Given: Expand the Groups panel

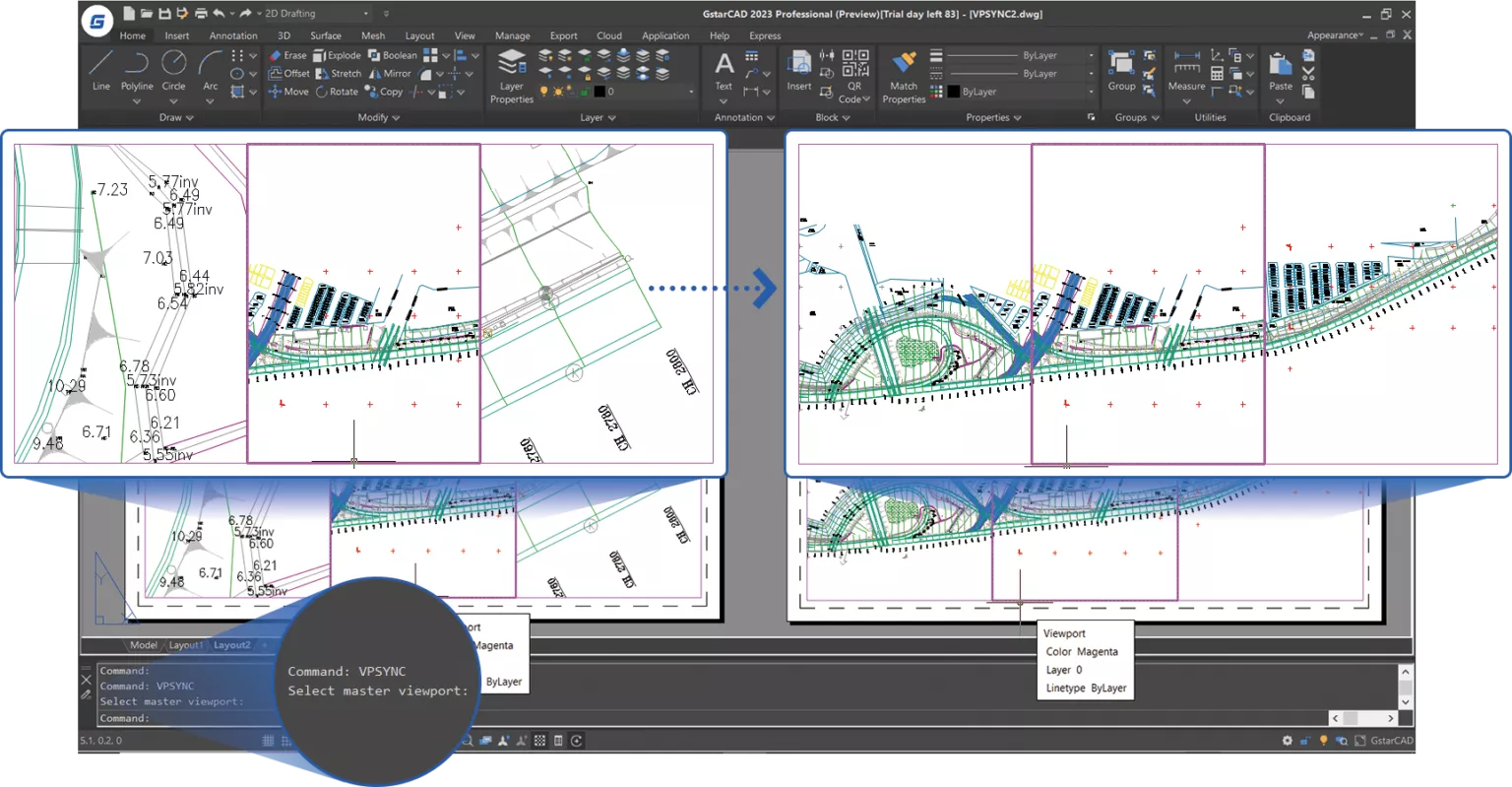Looking at the screenshot, I should pos(1137,117).
